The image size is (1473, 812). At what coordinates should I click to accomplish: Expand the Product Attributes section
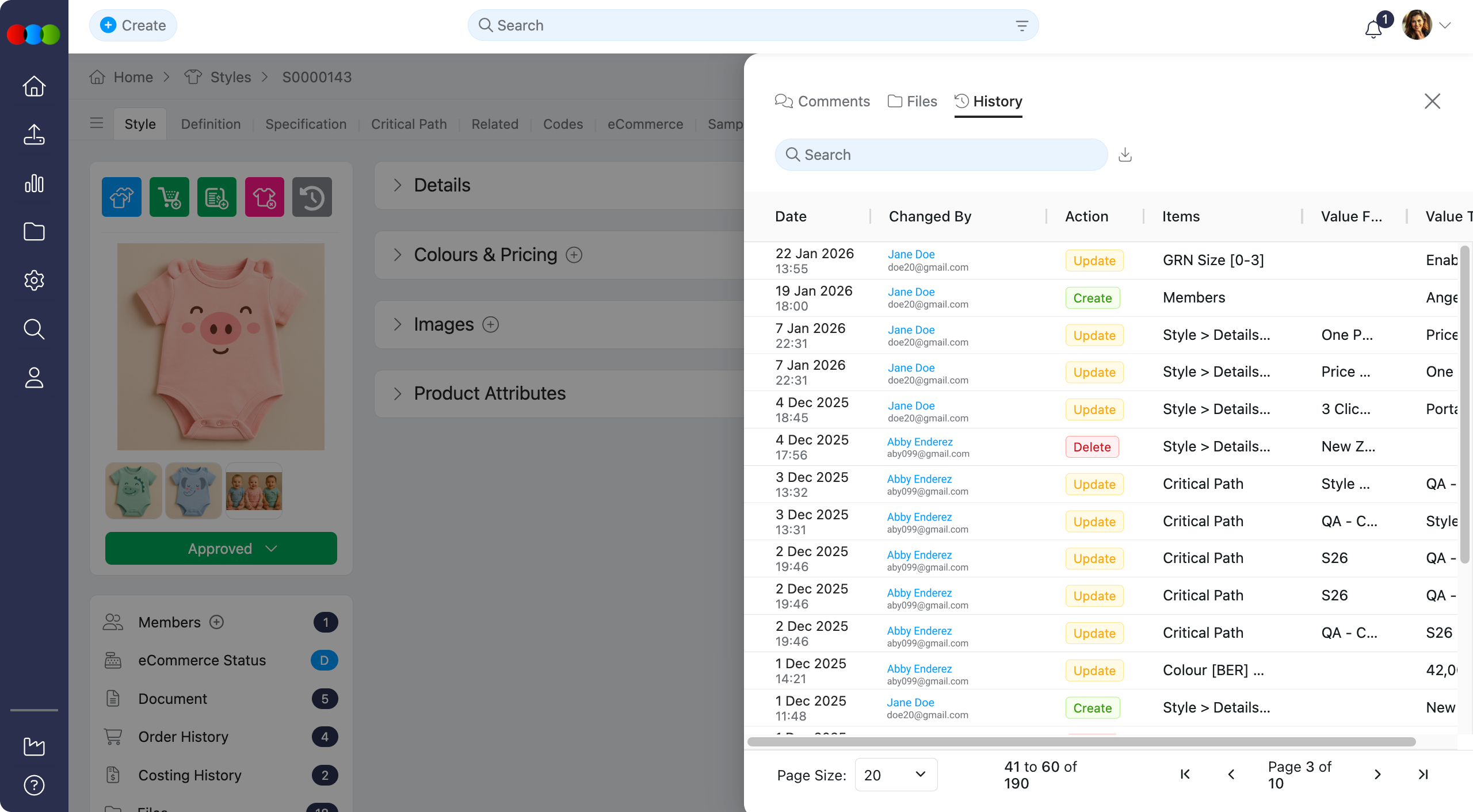tap(398, 393)
